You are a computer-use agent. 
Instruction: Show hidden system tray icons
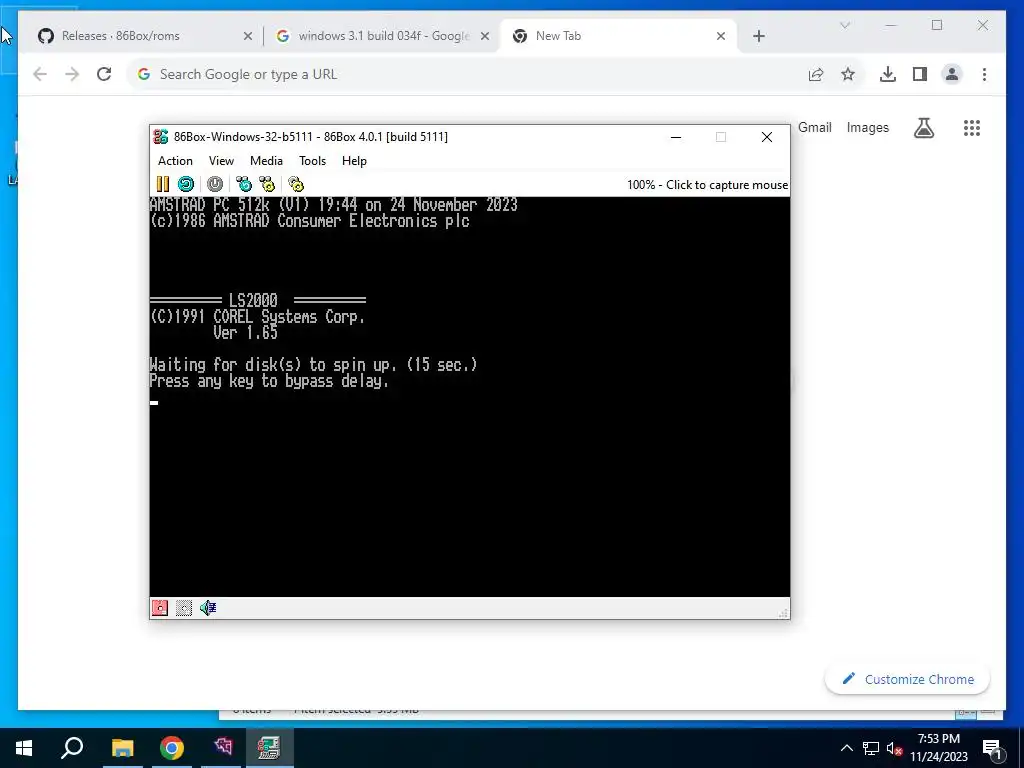pyautogui.click(x=846, y=748)
